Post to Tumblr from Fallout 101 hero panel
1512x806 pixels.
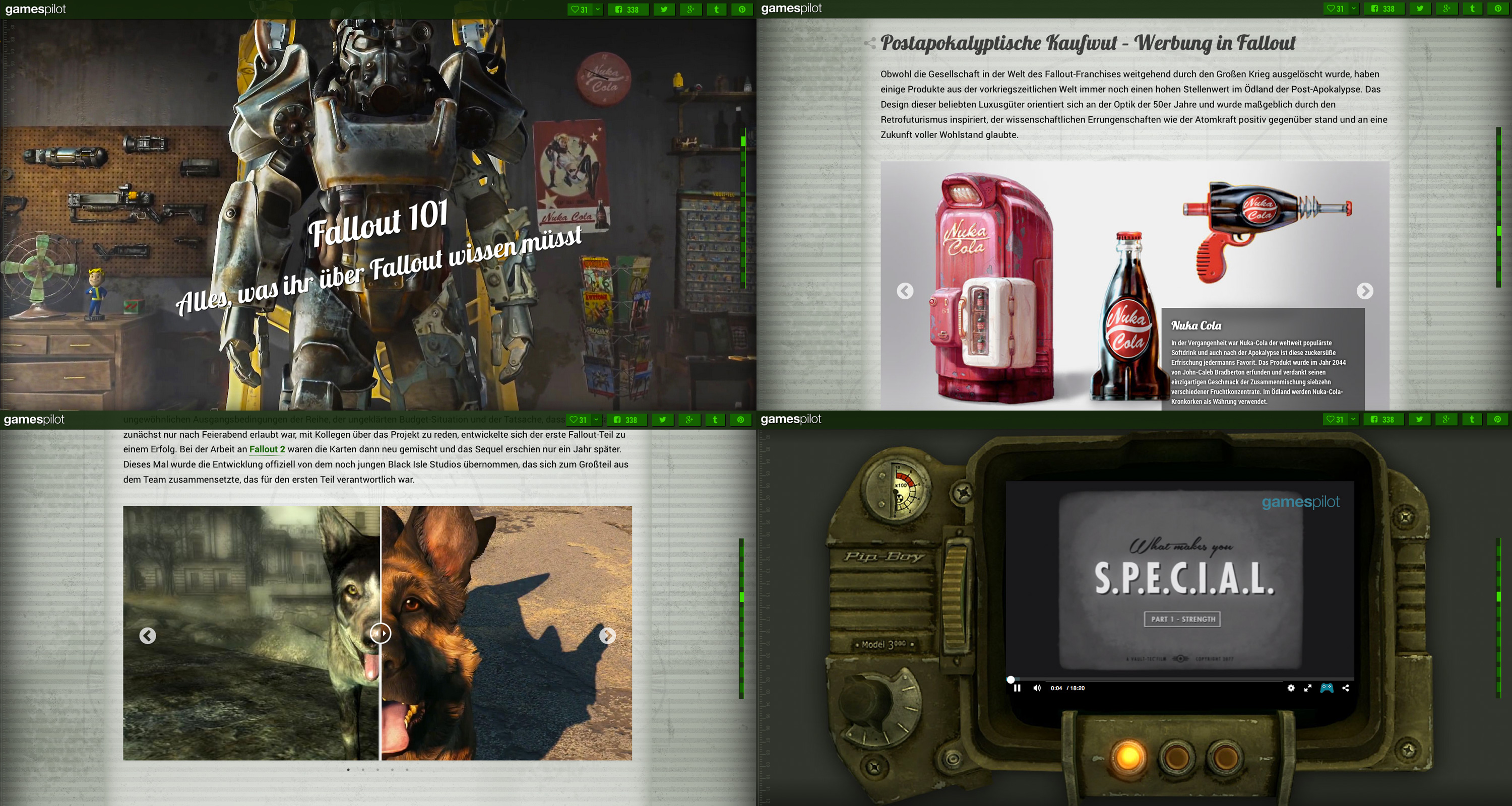716,10
